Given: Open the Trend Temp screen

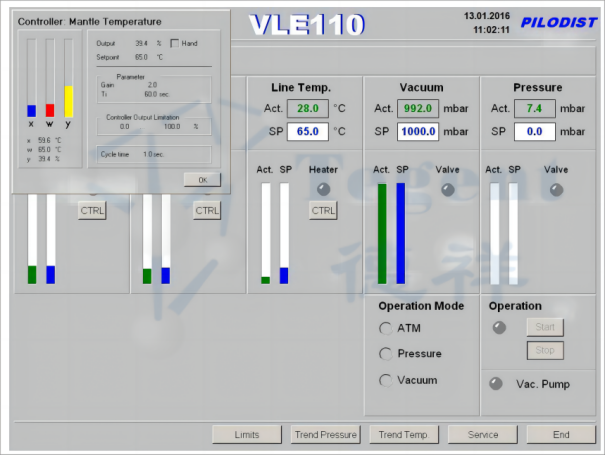Looking at the screenshot, I should coord(404,435).
